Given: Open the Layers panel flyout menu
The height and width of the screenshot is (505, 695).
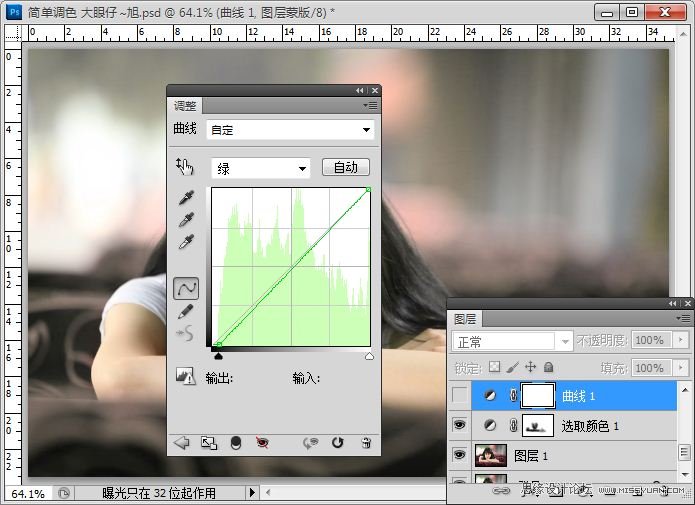Looking at the screenshot, I should pos(683,318).
